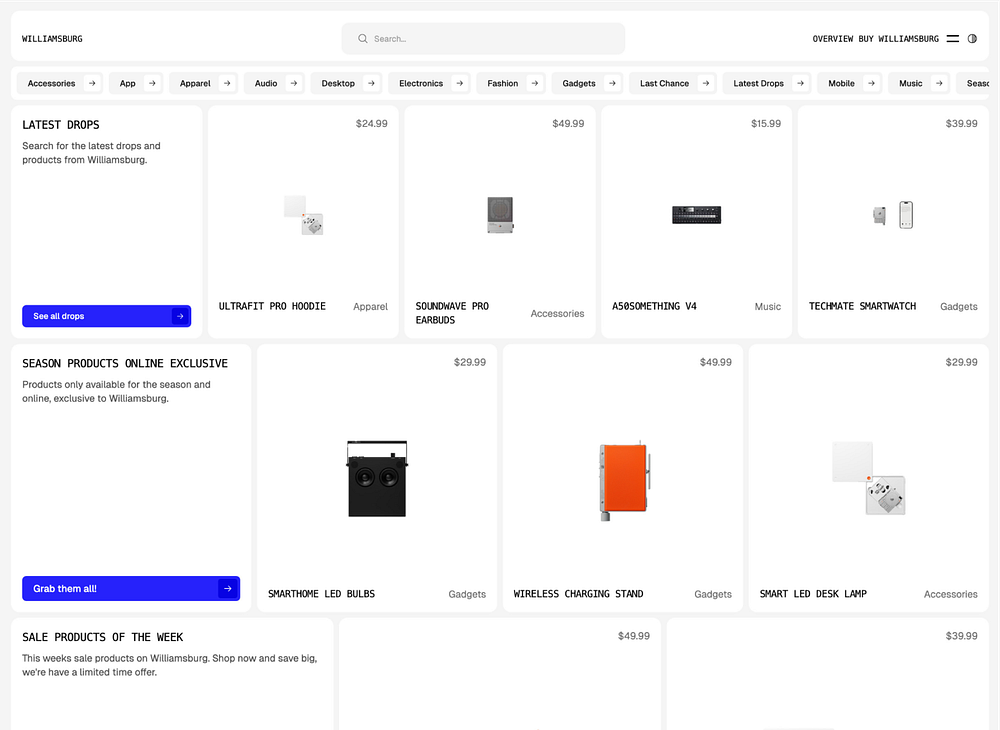Focus the Search input field
The image size is (1000, 730).
[x=483, y=39]
